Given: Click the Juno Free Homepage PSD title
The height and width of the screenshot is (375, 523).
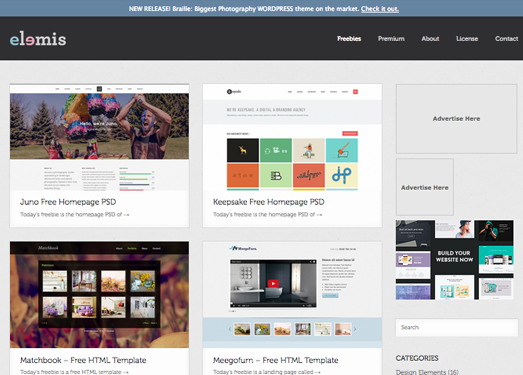Looking at the screenshot, I should coord(68,202).
